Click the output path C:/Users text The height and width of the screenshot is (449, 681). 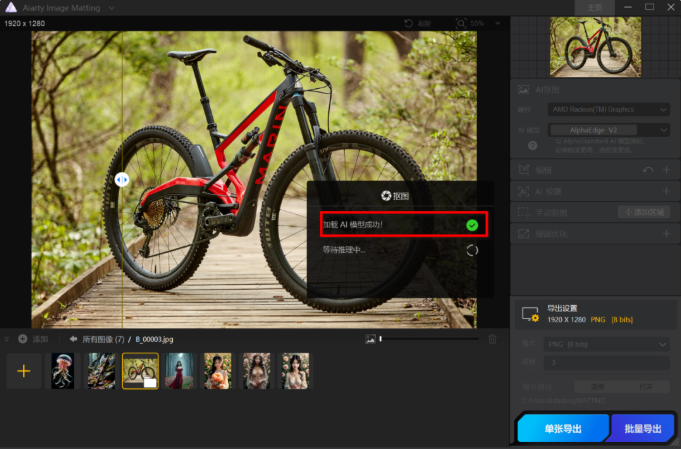tap(564, 400)
